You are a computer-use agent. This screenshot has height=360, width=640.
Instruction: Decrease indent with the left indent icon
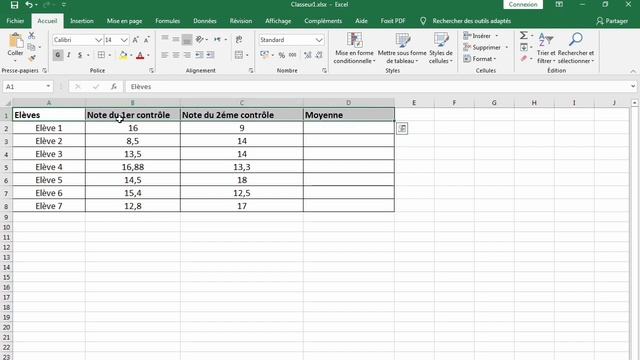coord(199,55)
